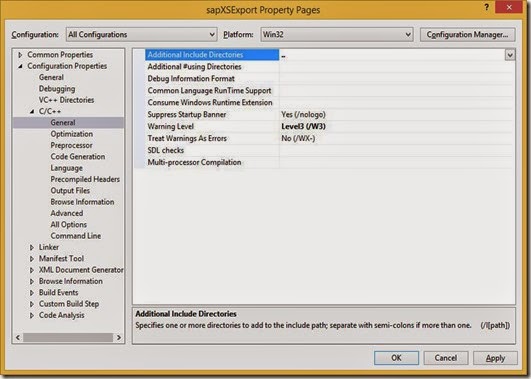The image size is (531, 379).
Task: Open the Advanced page
Action: (67, 213)
